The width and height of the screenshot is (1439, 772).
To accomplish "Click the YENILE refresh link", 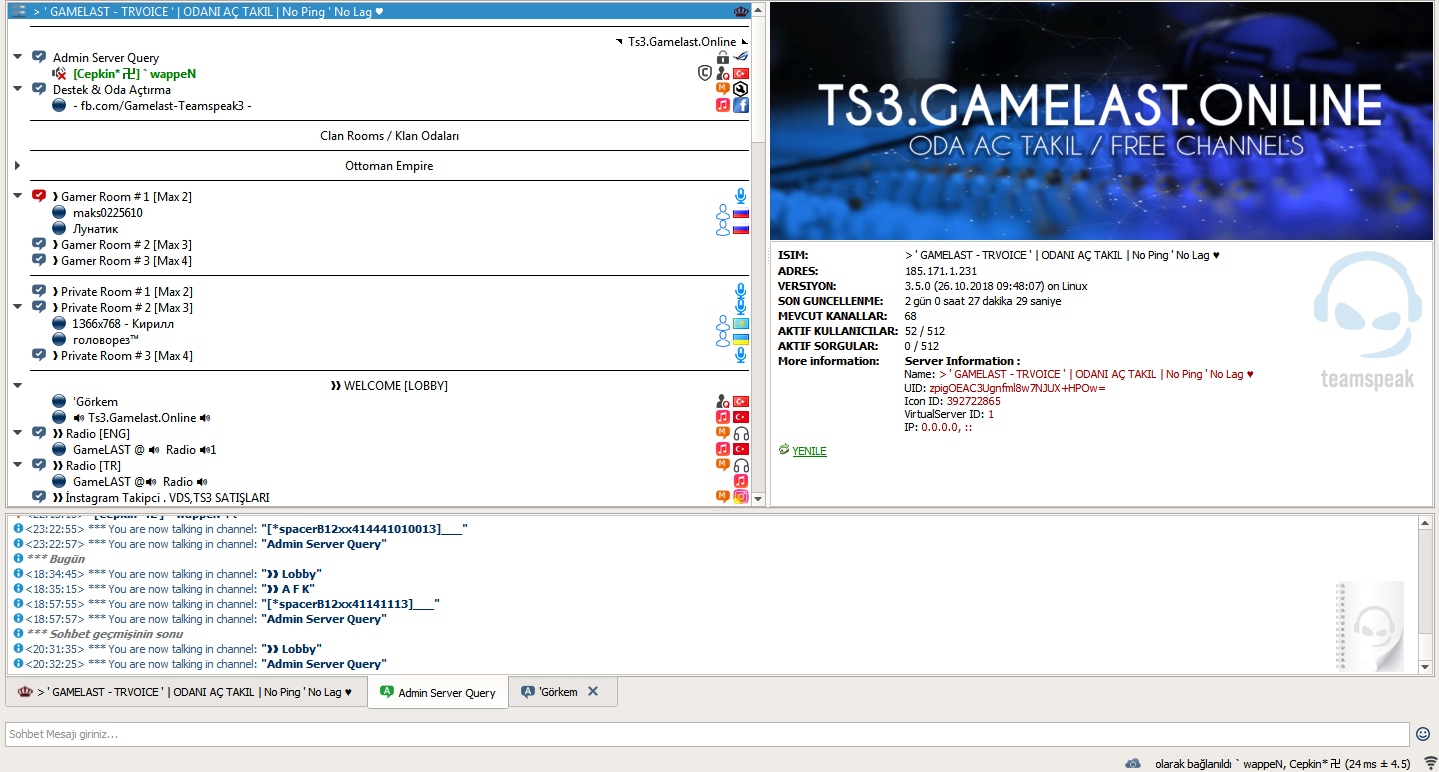I will tap(809, 451).
